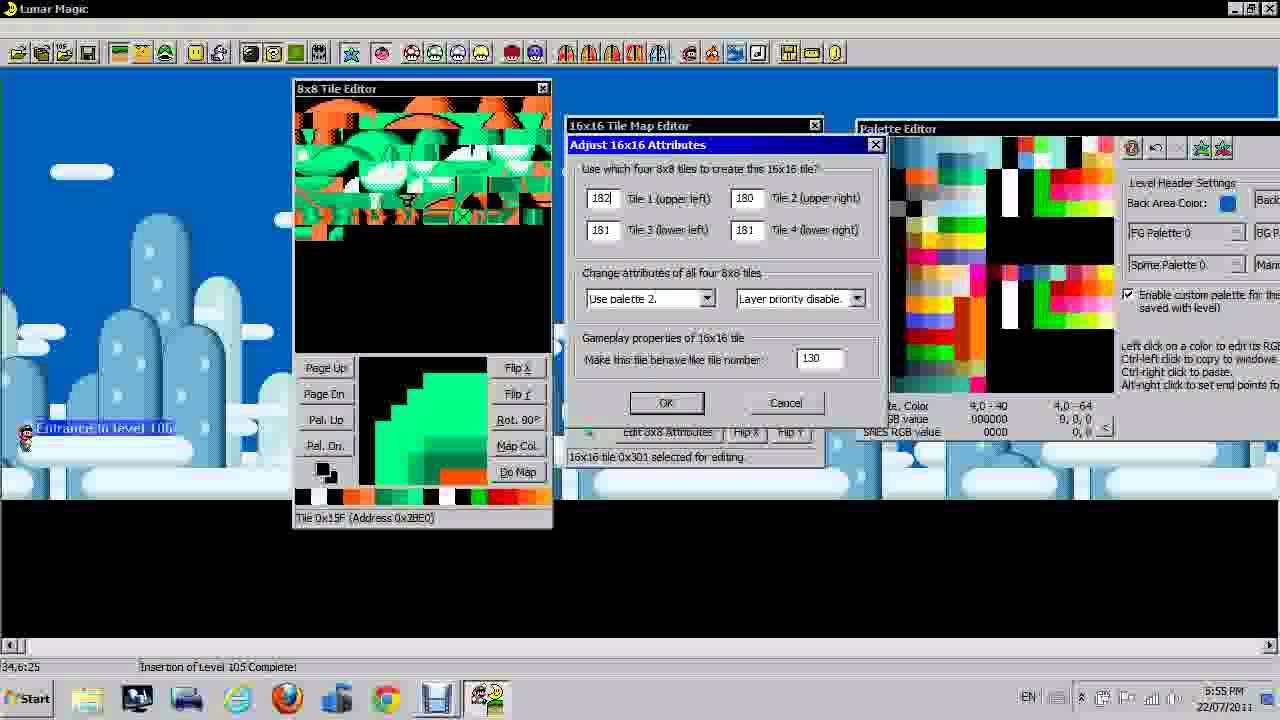Click Flip X in 8x8 Tile Editor
The width and height of the screenshot is (1280, 720).
(517, 368)
